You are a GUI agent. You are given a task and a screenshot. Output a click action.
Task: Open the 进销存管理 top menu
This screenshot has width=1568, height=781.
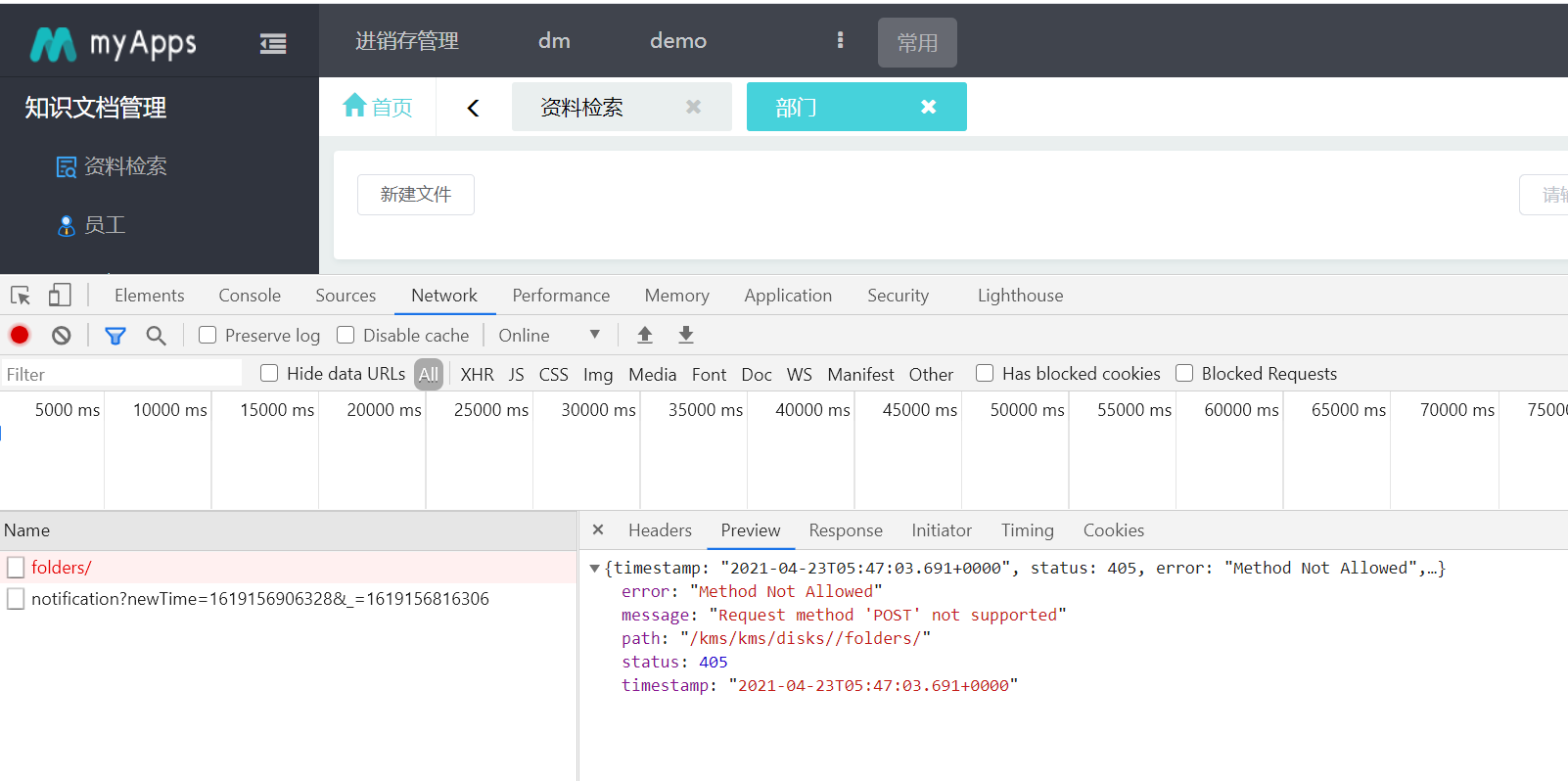click(406, 40)
